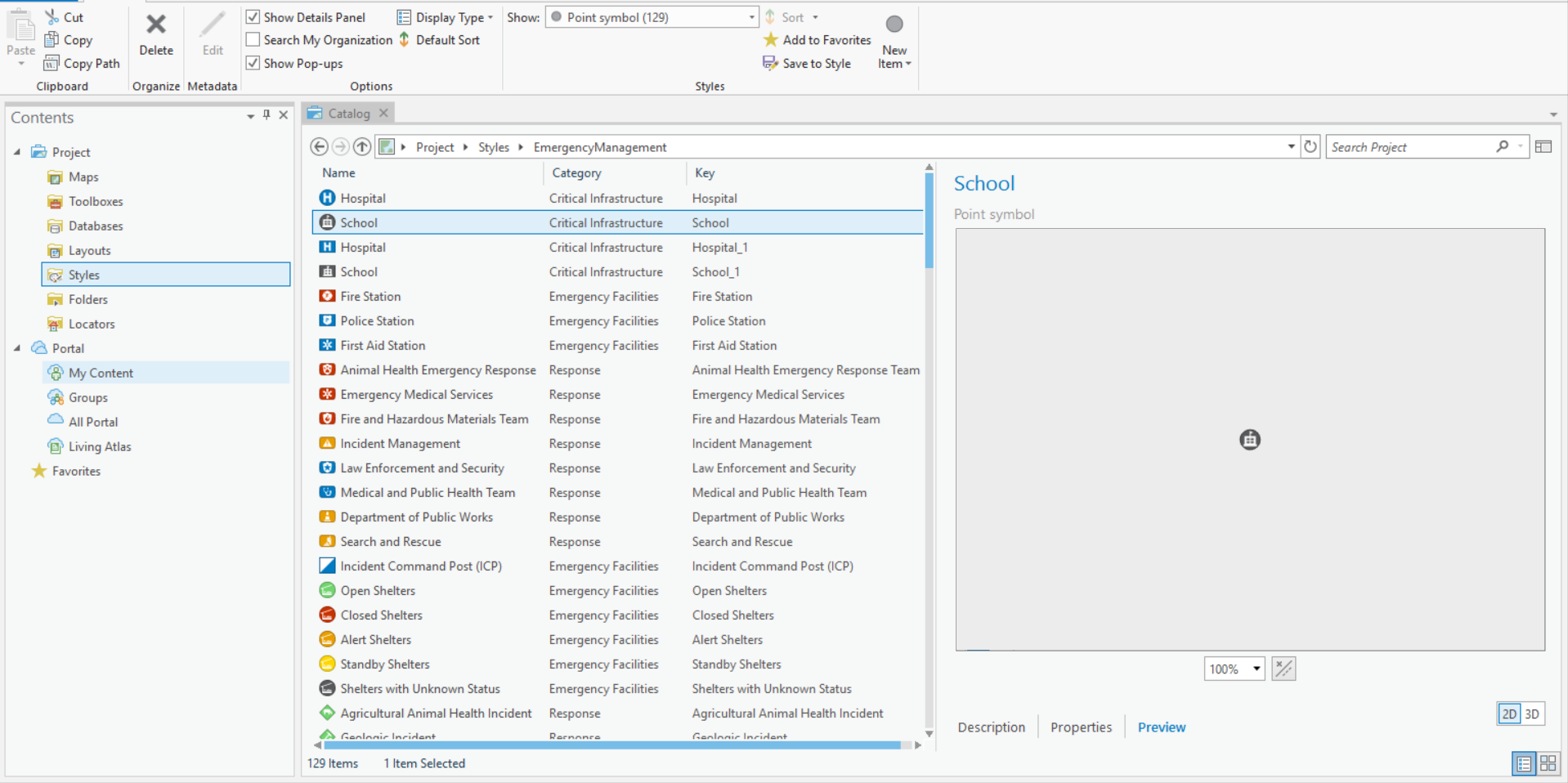Open the Contents pane options arrow

(250, 117)
